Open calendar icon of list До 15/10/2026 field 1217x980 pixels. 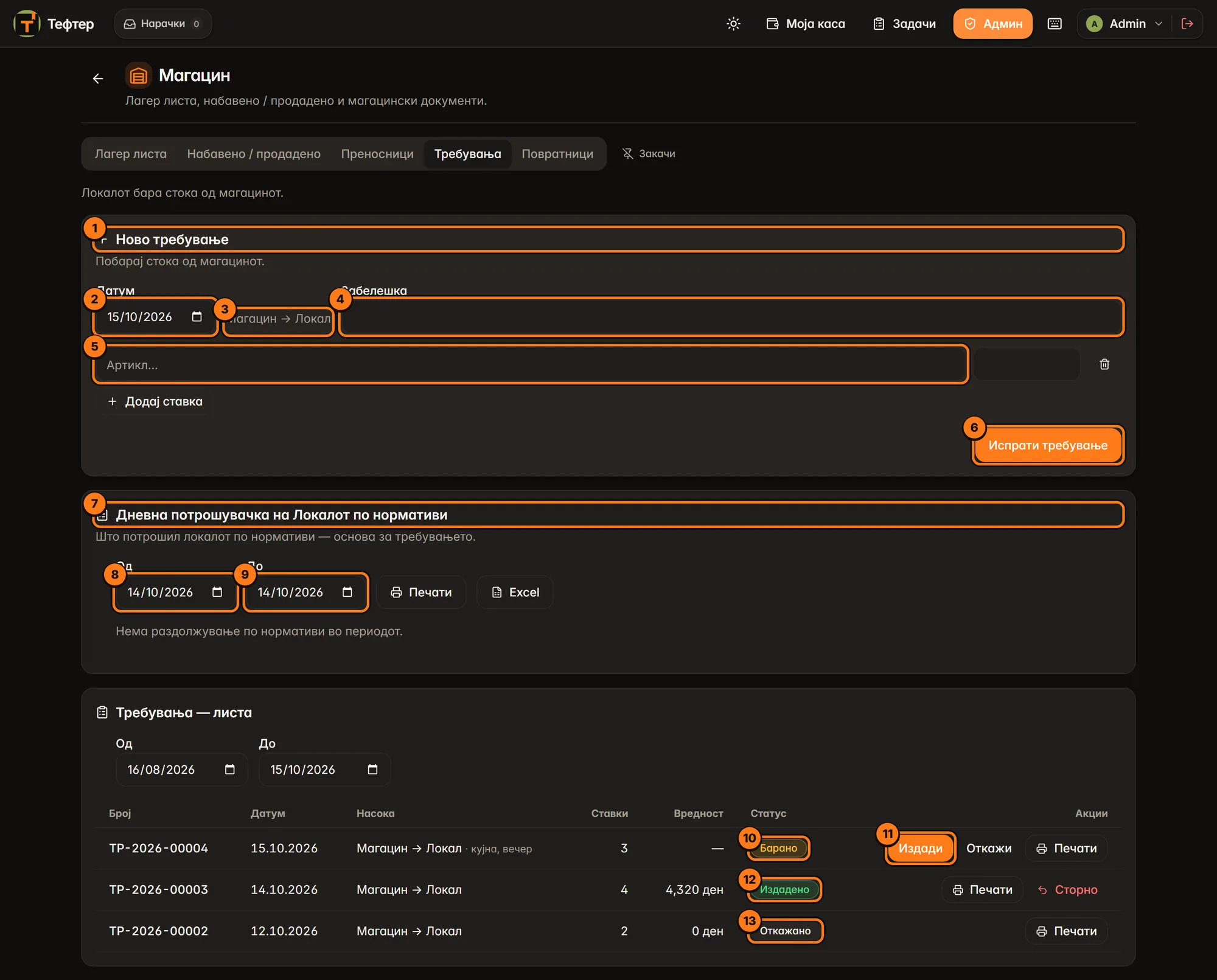pos(372,770)
